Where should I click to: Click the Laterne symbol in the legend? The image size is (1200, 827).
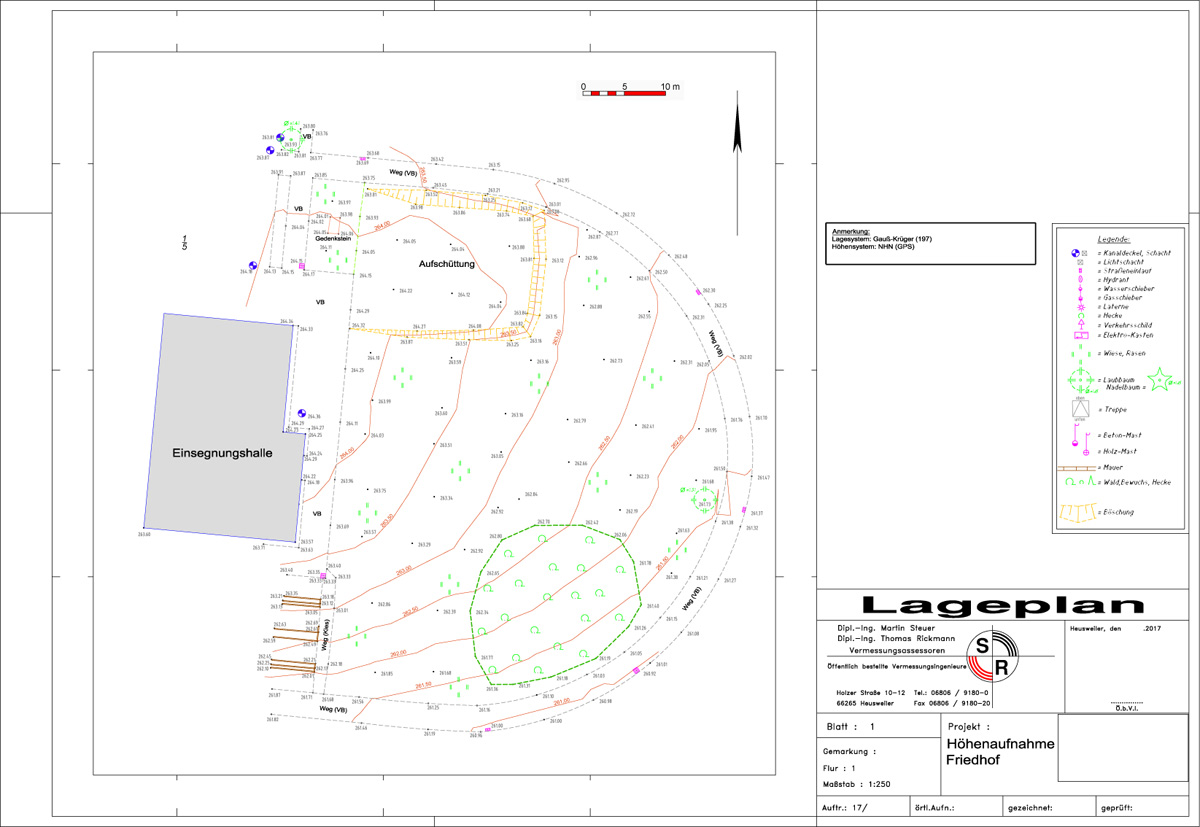1081,306
